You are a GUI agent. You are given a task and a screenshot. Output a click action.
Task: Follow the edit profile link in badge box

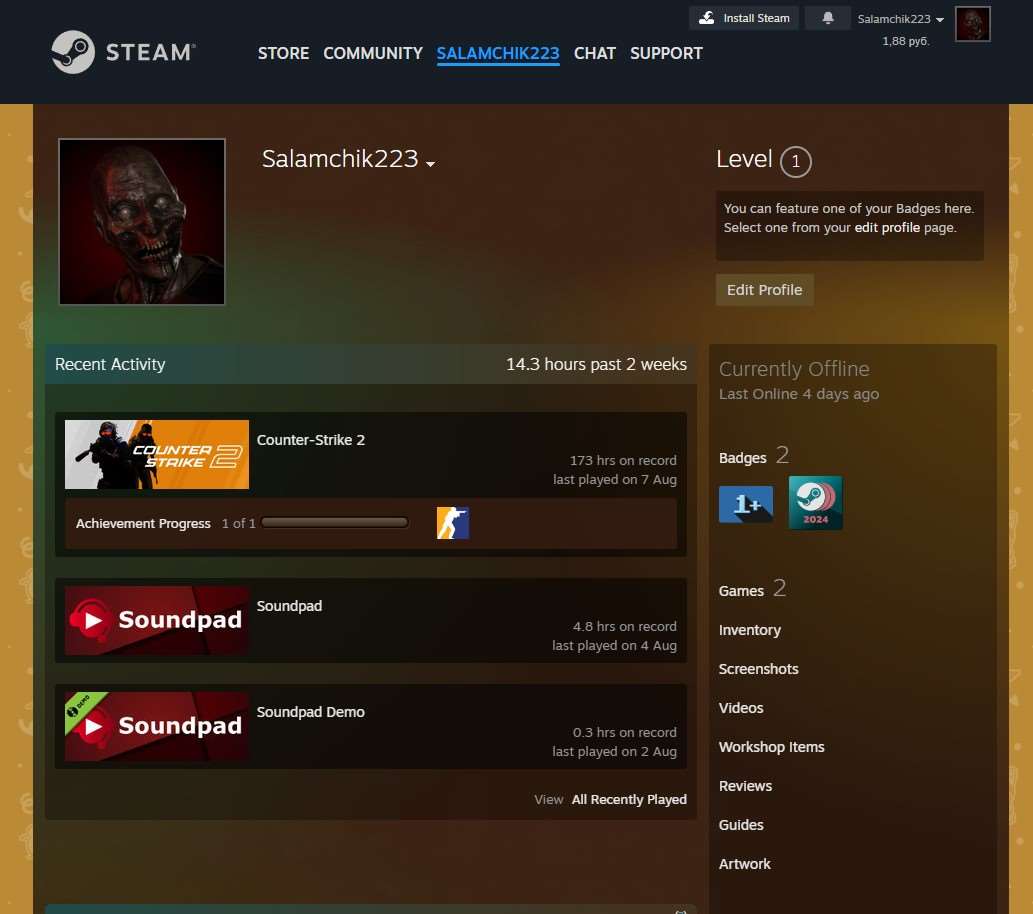(887, 227)
